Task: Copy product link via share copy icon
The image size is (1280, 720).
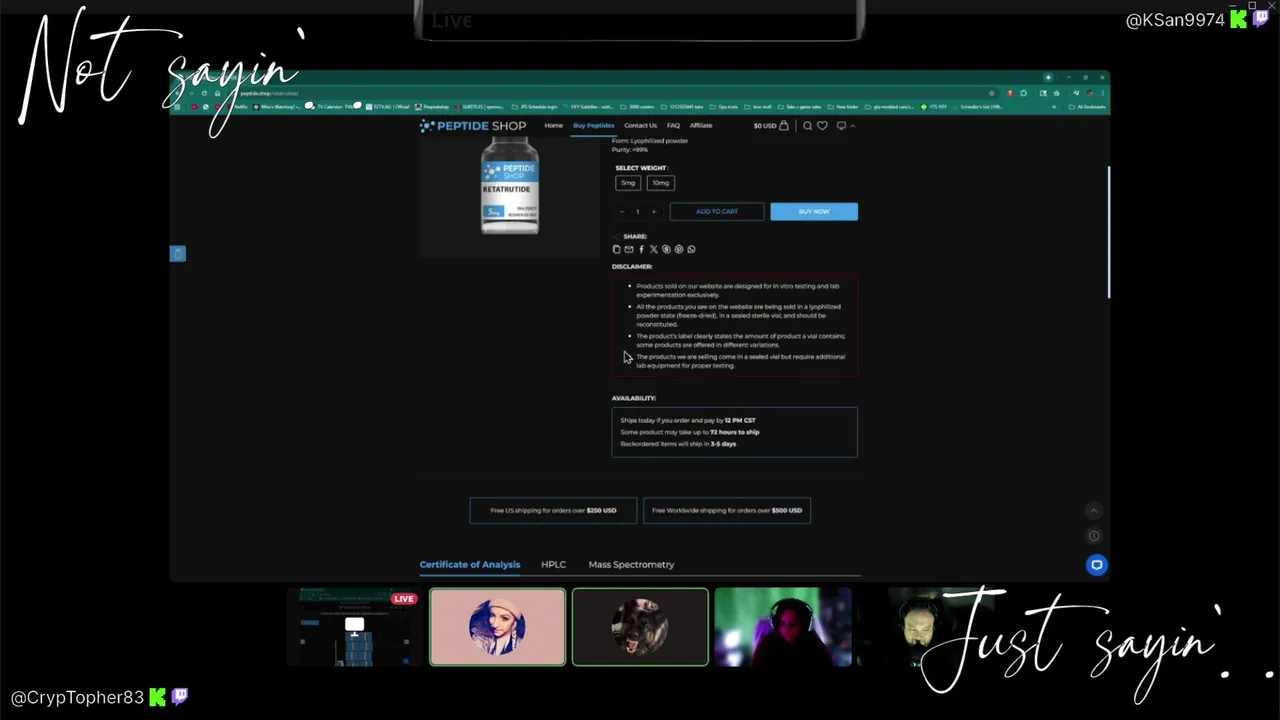Action: coord(616,249)
